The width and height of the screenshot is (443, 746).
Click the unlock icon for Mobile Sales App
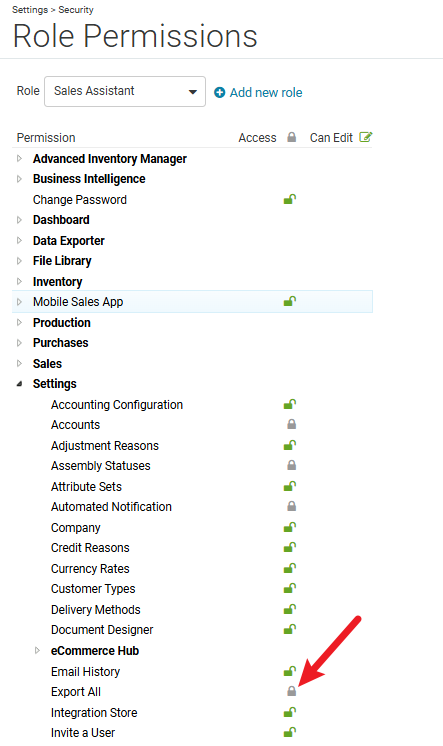[x=290, y=301]
